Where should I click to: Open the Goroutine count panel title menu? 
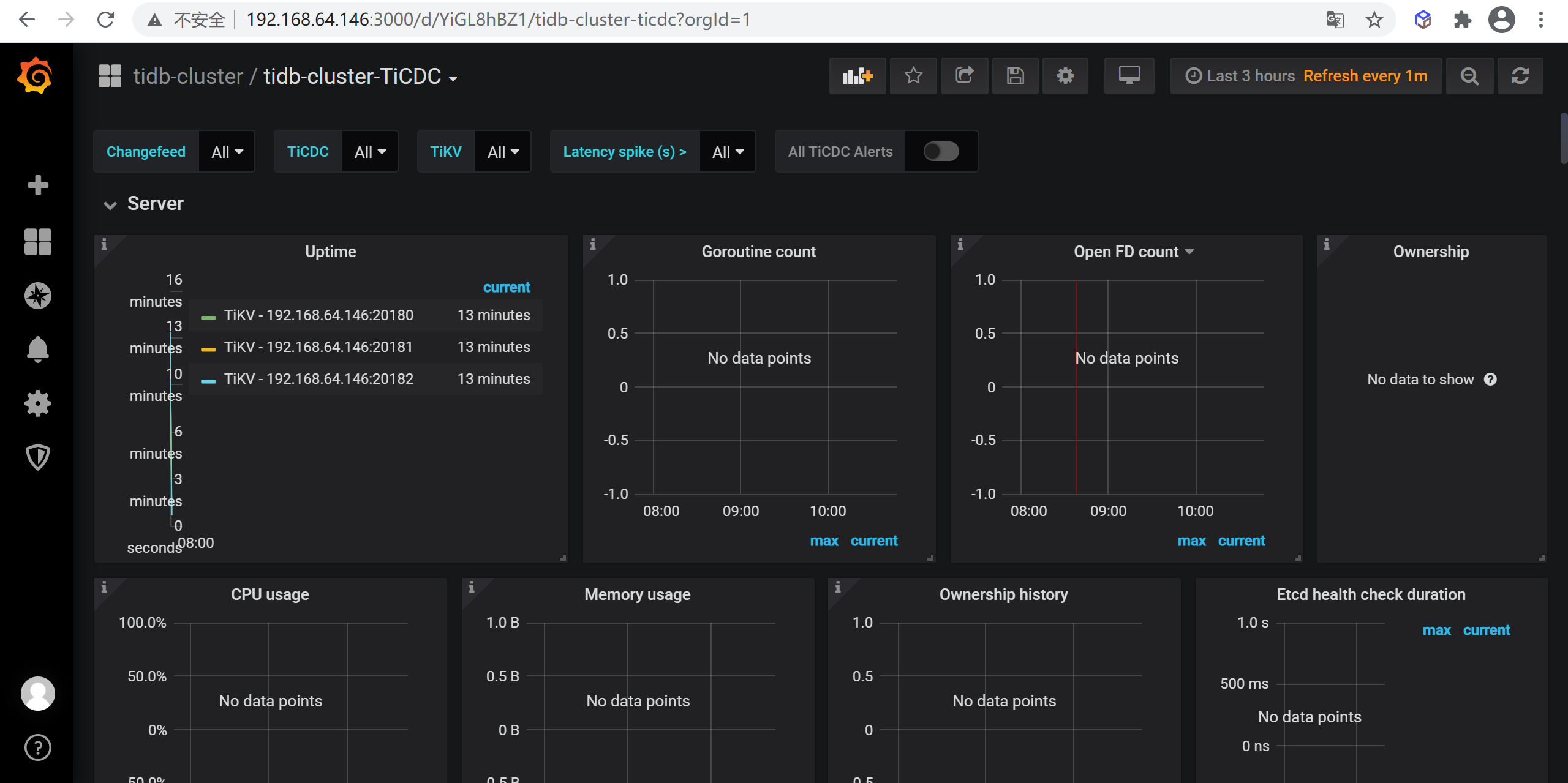coord(759,252)
